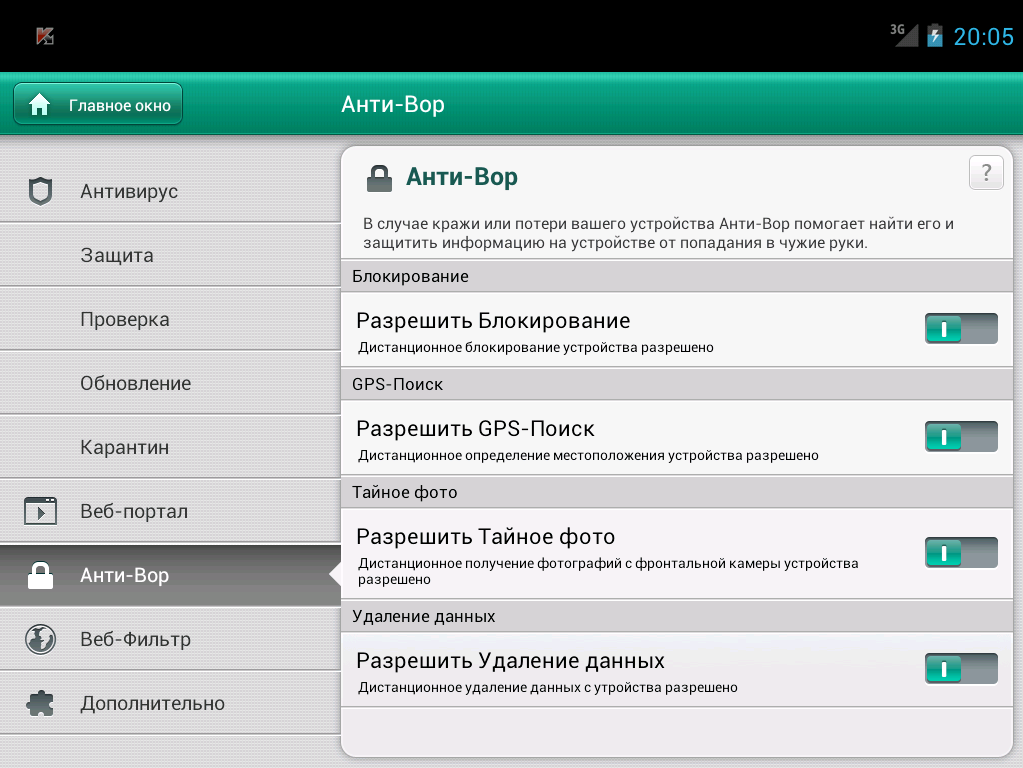Open Карантин in the sidebar

170,447
